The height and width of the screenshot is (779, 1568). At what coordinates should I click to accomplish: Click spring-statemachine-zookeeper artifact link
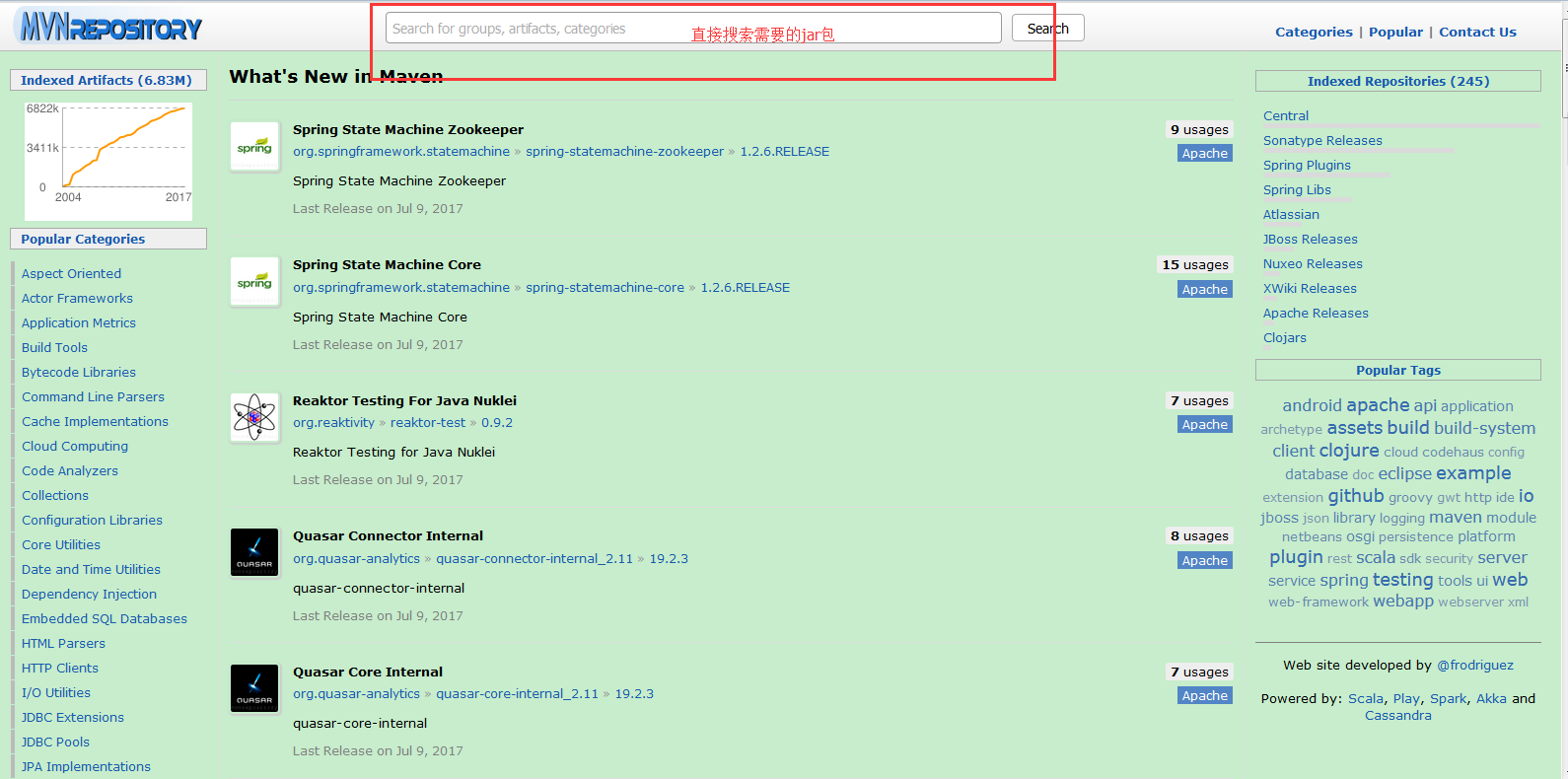coord(624,151)
